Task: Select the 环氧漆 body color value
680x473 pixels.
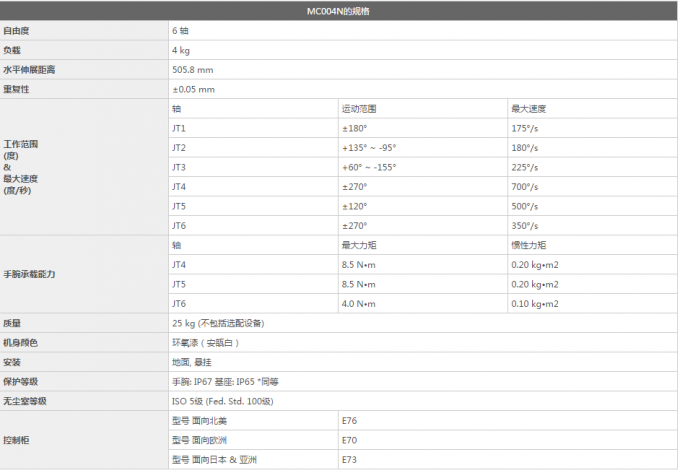Action: pos(204,343)
